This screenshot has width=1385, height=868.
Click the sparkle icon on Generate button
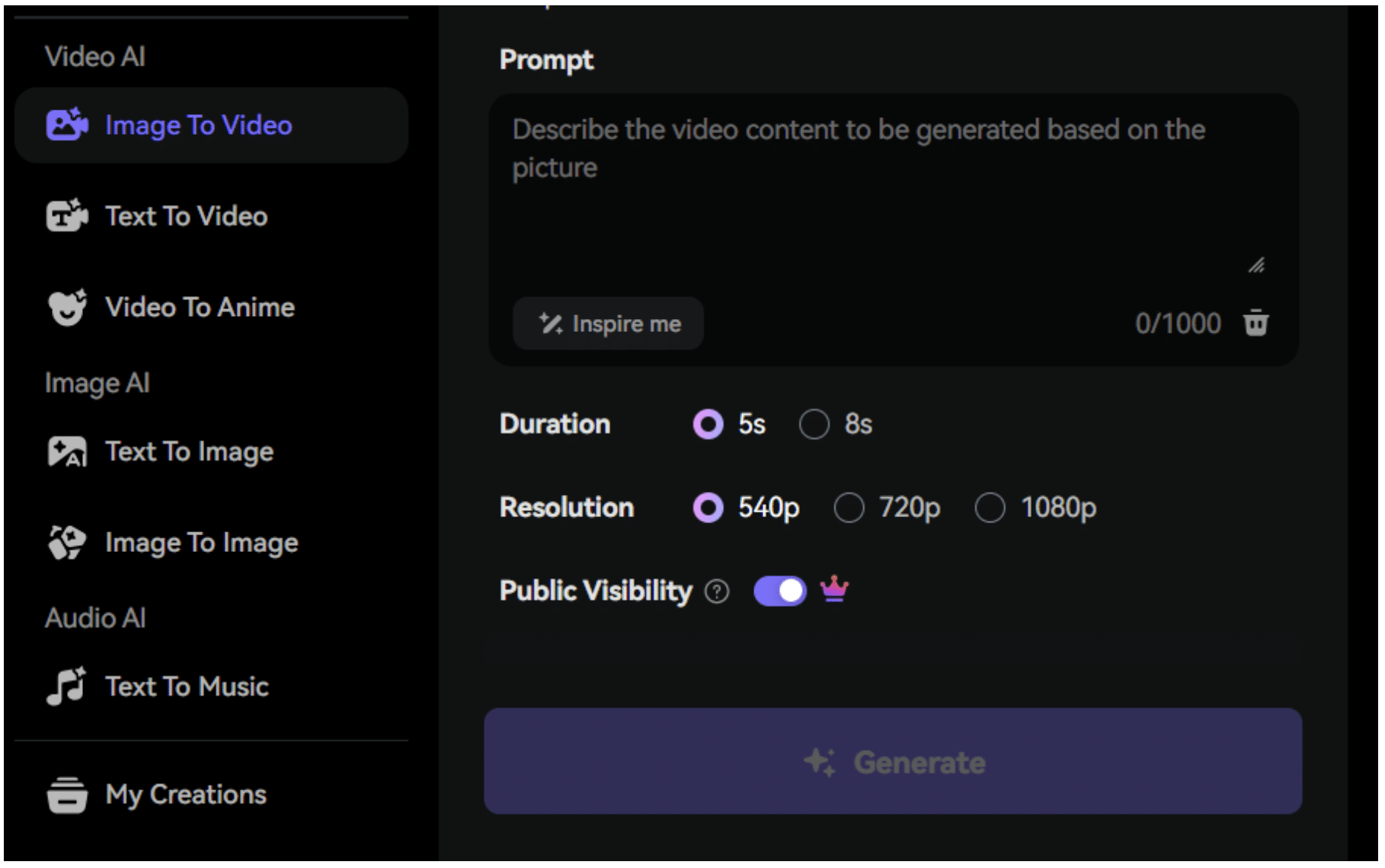[820, 761]
